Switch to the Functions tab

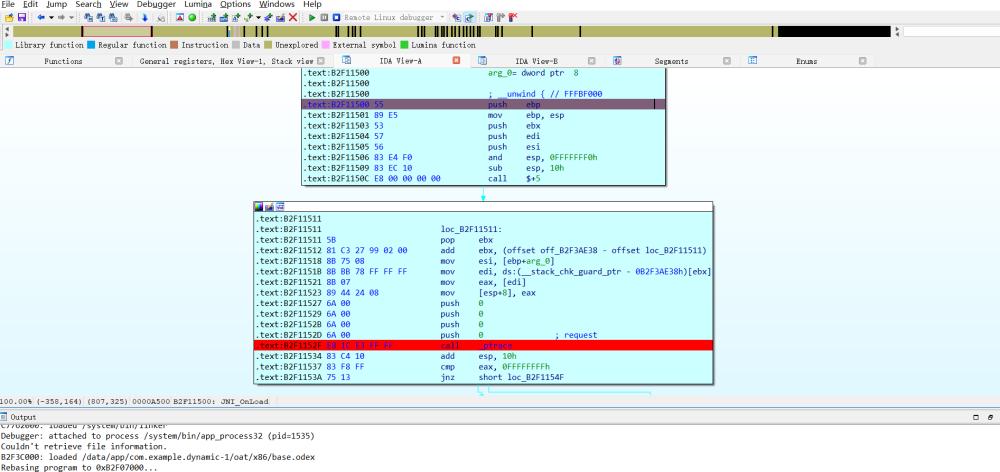tap(62, 61)
